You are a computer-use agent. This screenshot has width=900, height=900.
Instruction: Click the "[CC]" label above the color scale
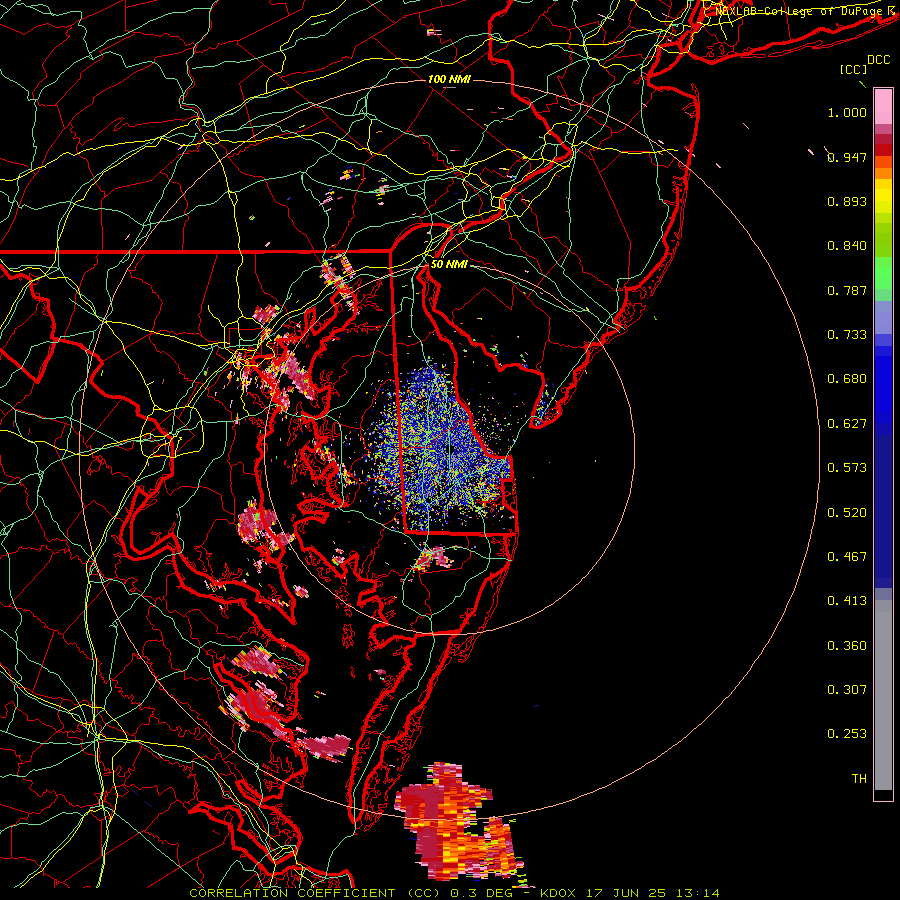tap(854, 69)
